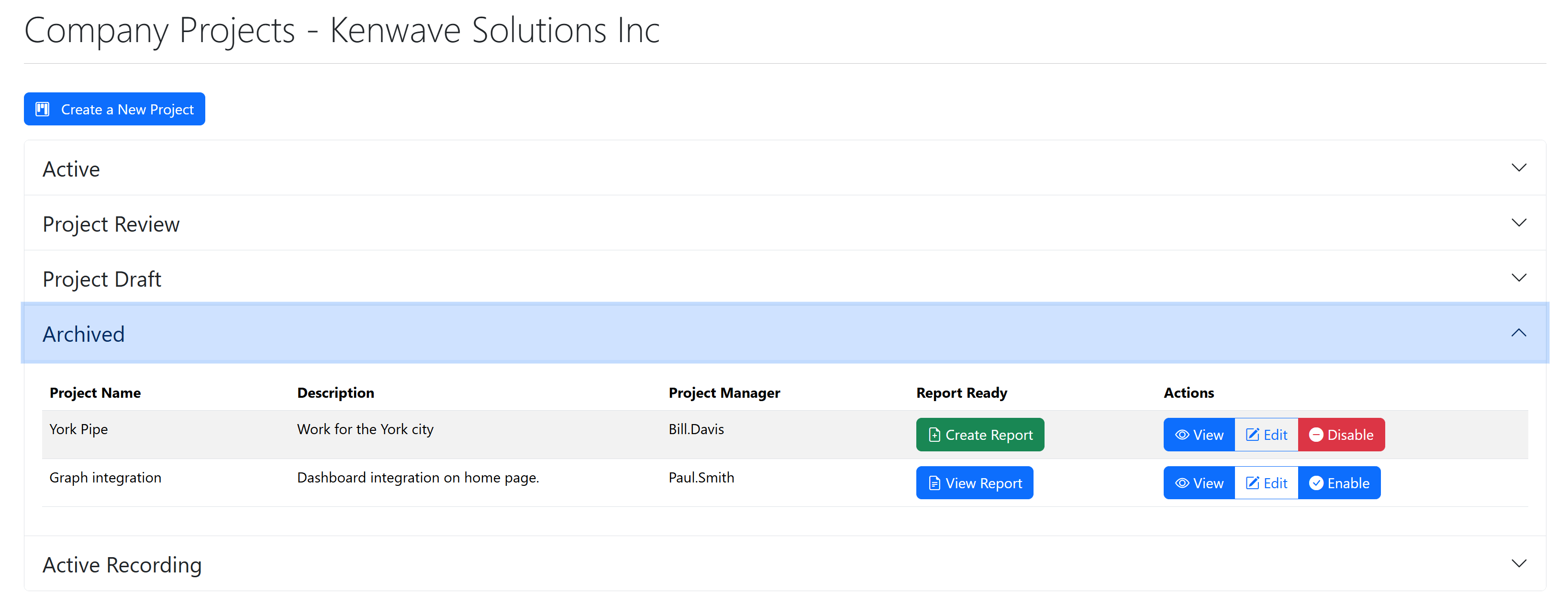Expand the Project Review section chevron
The image size is (1568, 605).
(x=1518, y=223)
